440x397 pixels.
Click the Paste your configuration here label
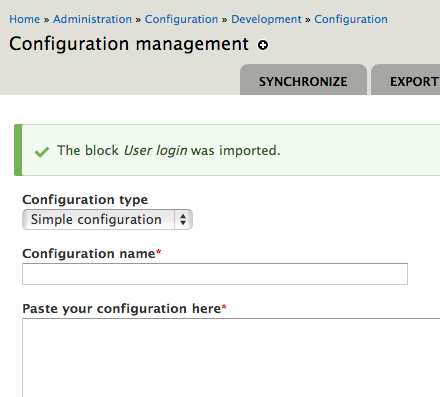coord(122,309)
